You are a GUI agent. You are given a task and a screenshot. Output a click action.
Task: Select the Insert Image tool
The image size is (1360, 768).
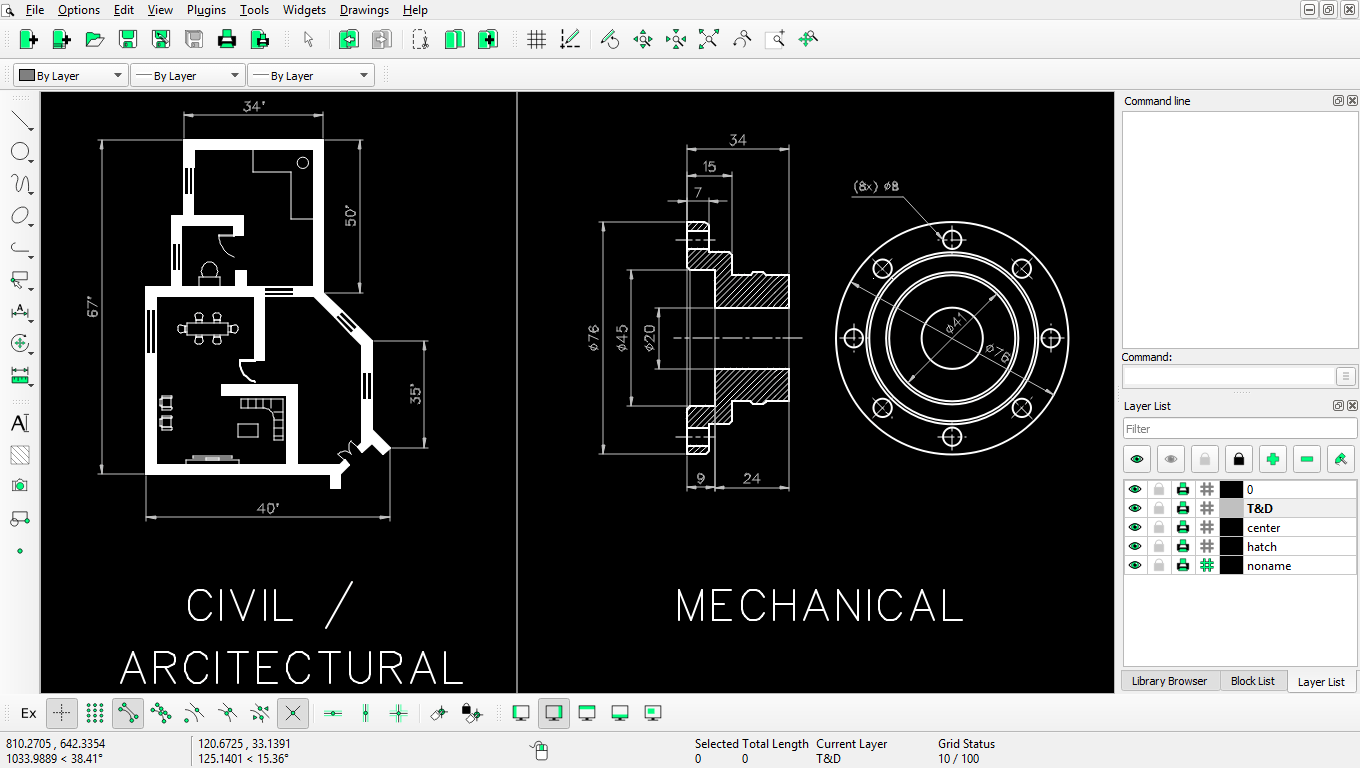pos(19,487)
